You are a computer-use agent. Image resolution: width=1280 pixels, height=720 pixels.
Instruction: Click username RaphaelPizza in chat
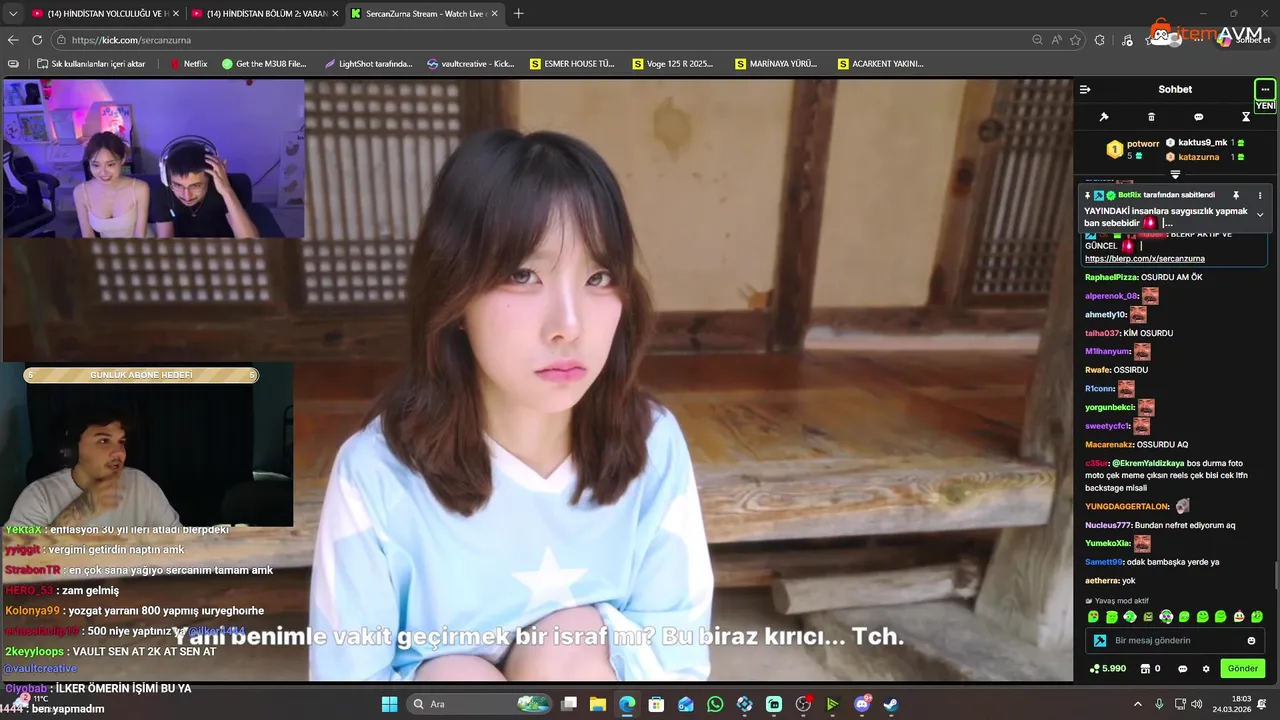pyautogui.click(x=1111, y=277)
